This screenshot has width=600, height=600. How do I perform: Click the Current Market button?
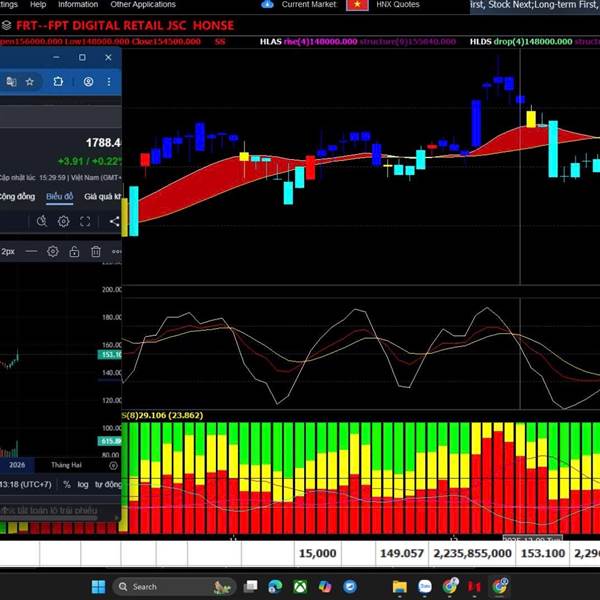click(x=309, y=5)
